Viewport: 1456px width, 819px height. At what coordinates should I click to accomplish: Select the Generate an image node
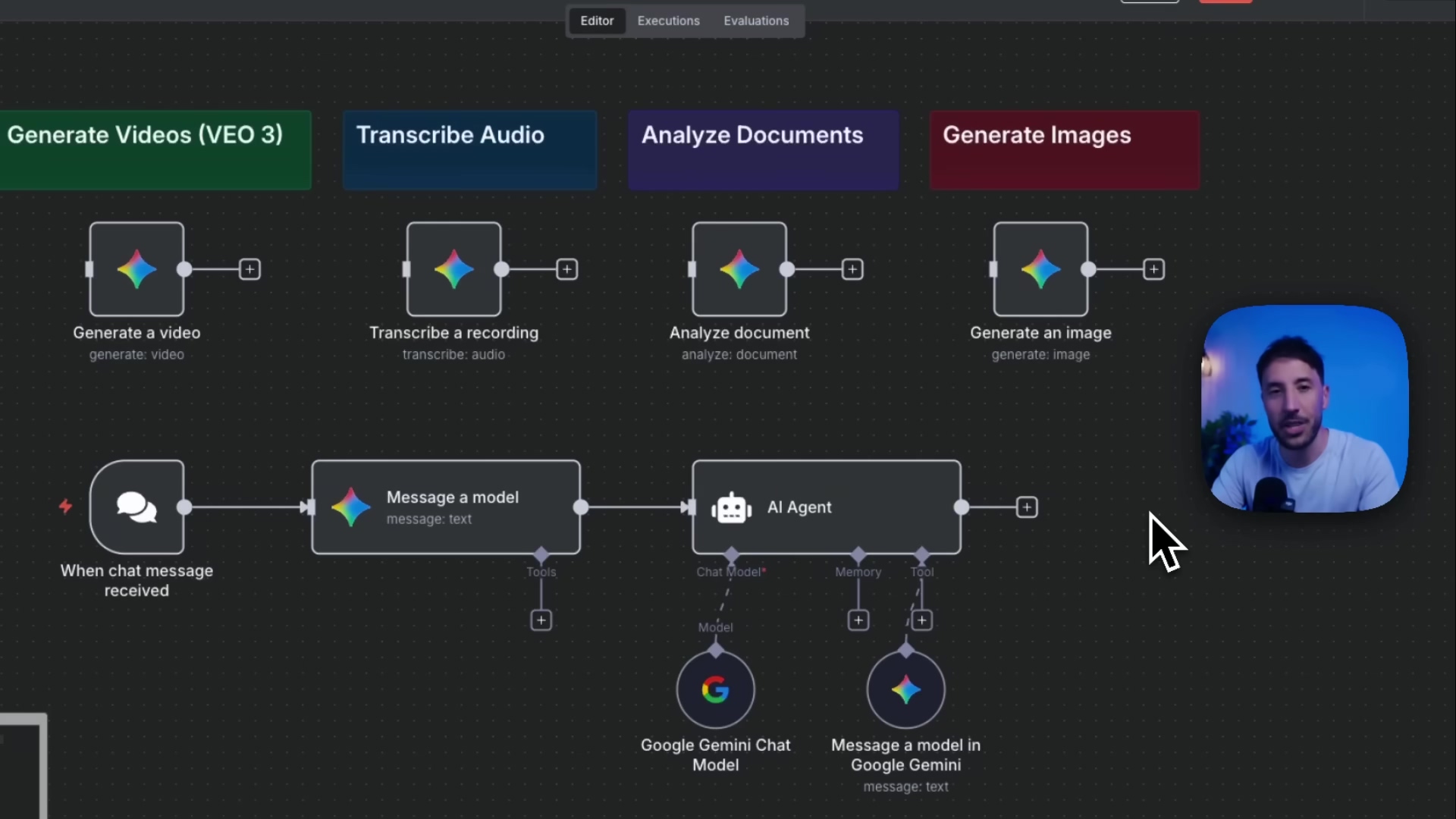tap(1040, 269)
